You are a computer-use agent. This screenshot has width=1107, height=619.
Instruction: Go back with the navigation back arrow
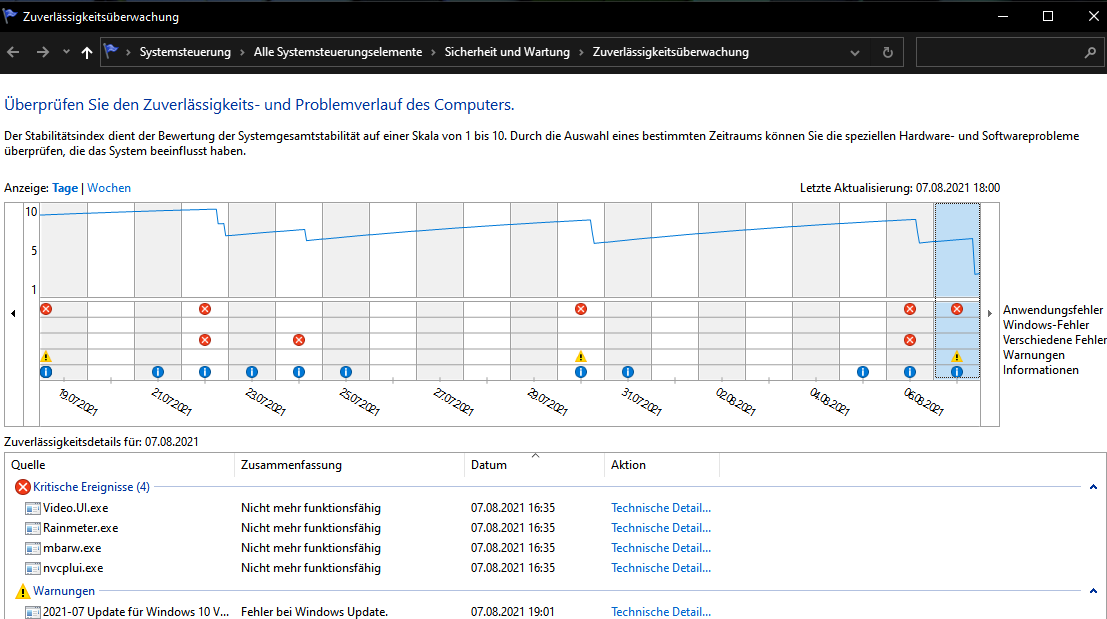coord(13,52)
